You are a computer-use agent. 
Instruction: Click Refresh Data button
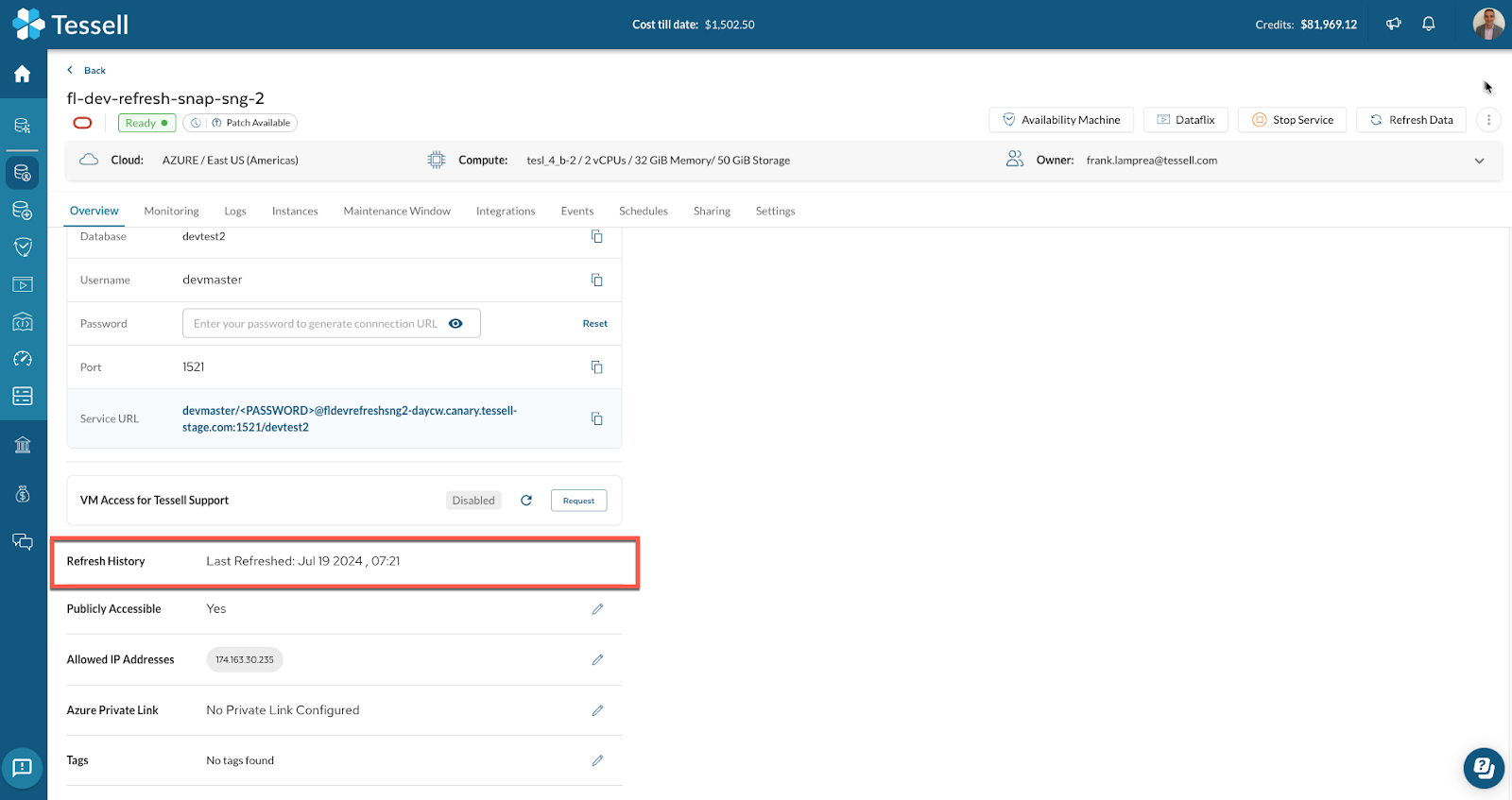point(1412,120)
